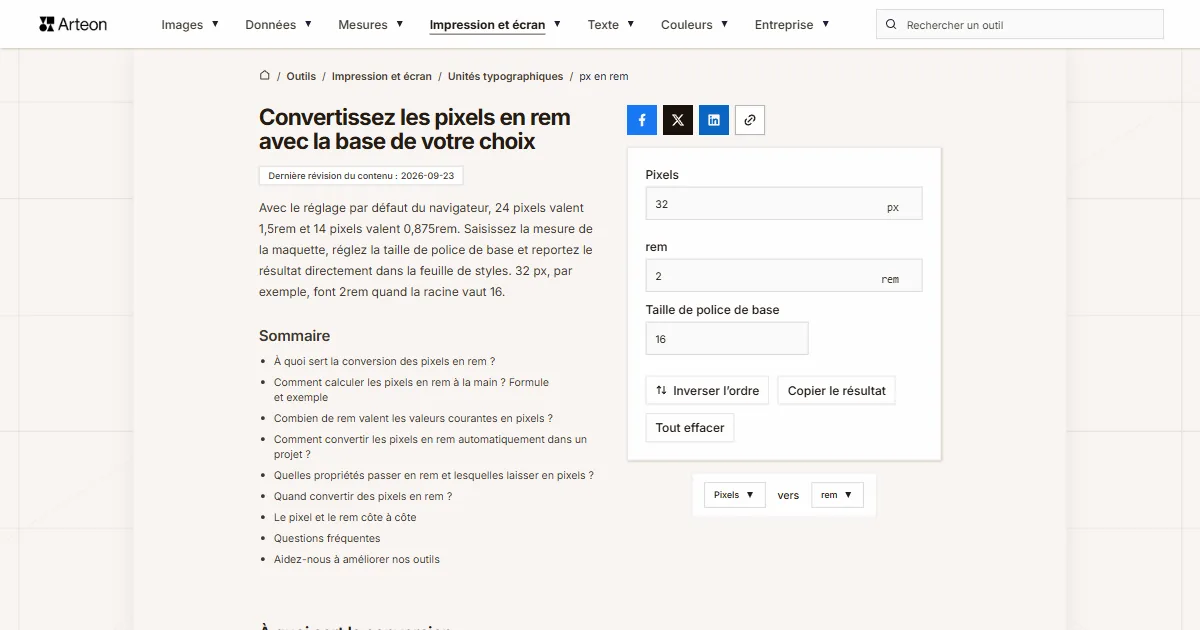The height and width of the screenshot is (630, 1200).
Task: Click the Tout effacer button
Action: click(x=690, y=428)
